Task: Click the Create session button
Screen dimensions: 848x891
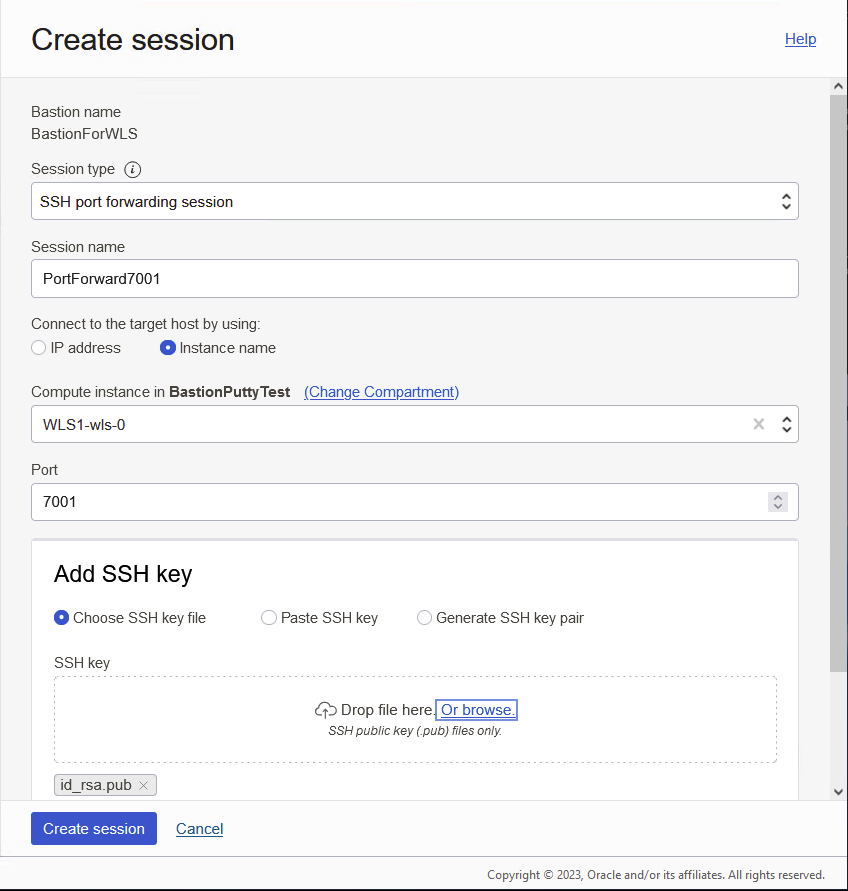Action: 93,828
